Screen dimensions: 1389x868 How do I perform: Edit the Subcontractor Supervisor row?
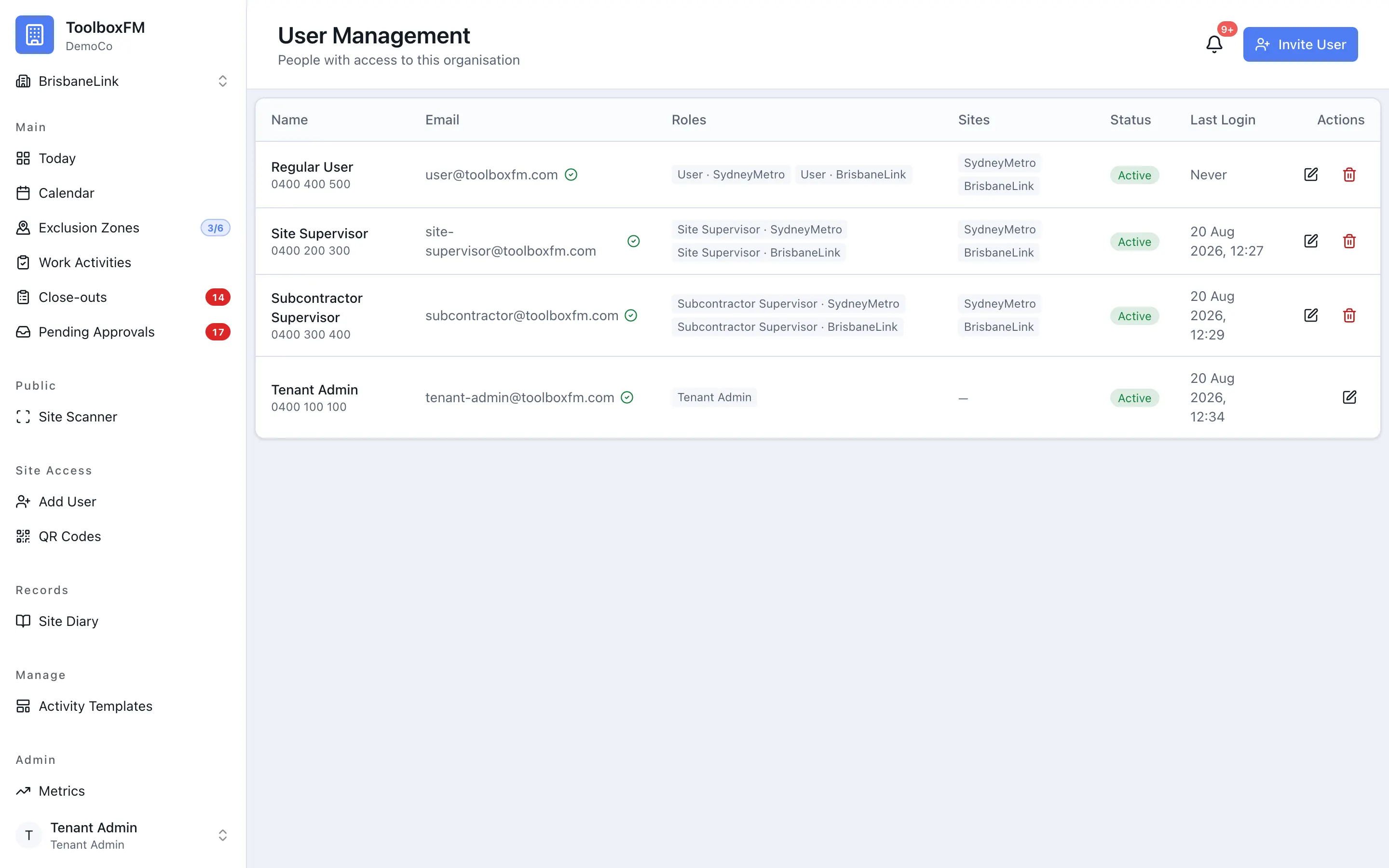pyautogui.click(x=1311, y=315)
